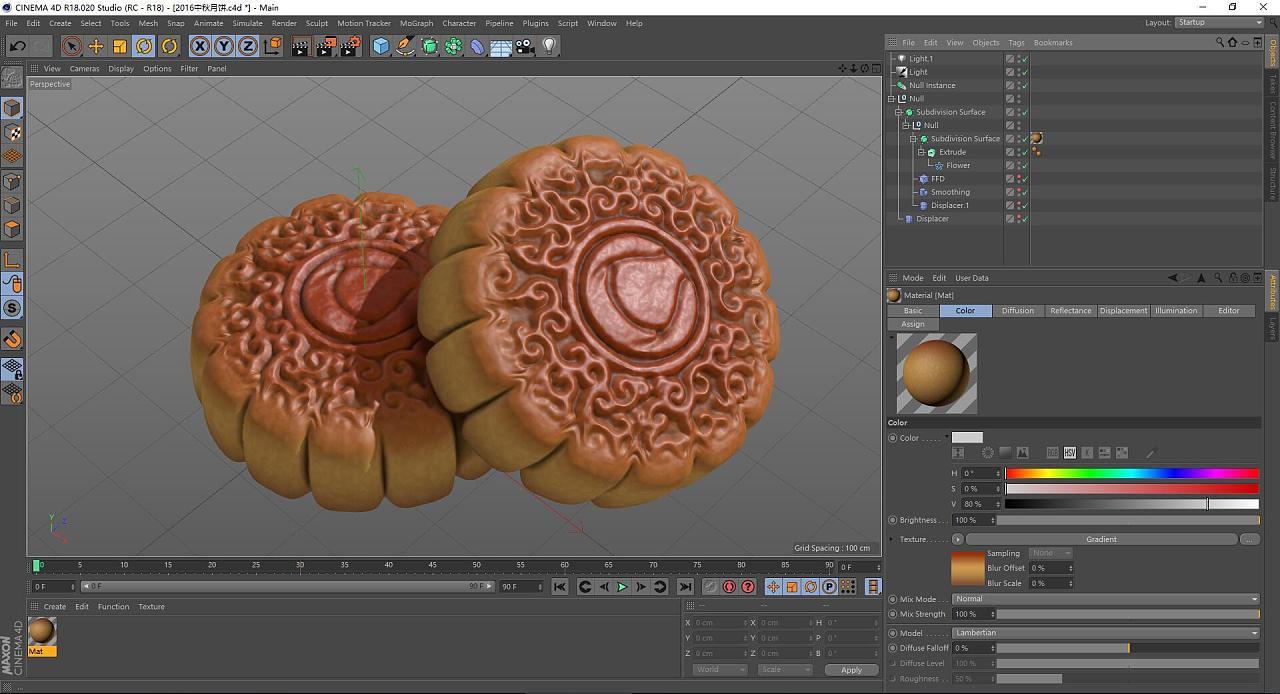Add a Subdivision Surface generator

tap(430, 46)
